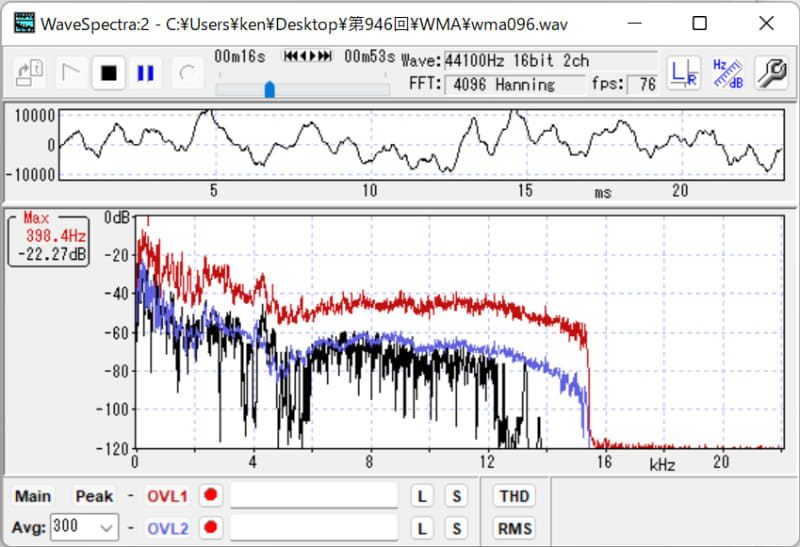Click the S button in the OVL1 row
The height and width of the screenshot is (547, 800).
point(457,496)
